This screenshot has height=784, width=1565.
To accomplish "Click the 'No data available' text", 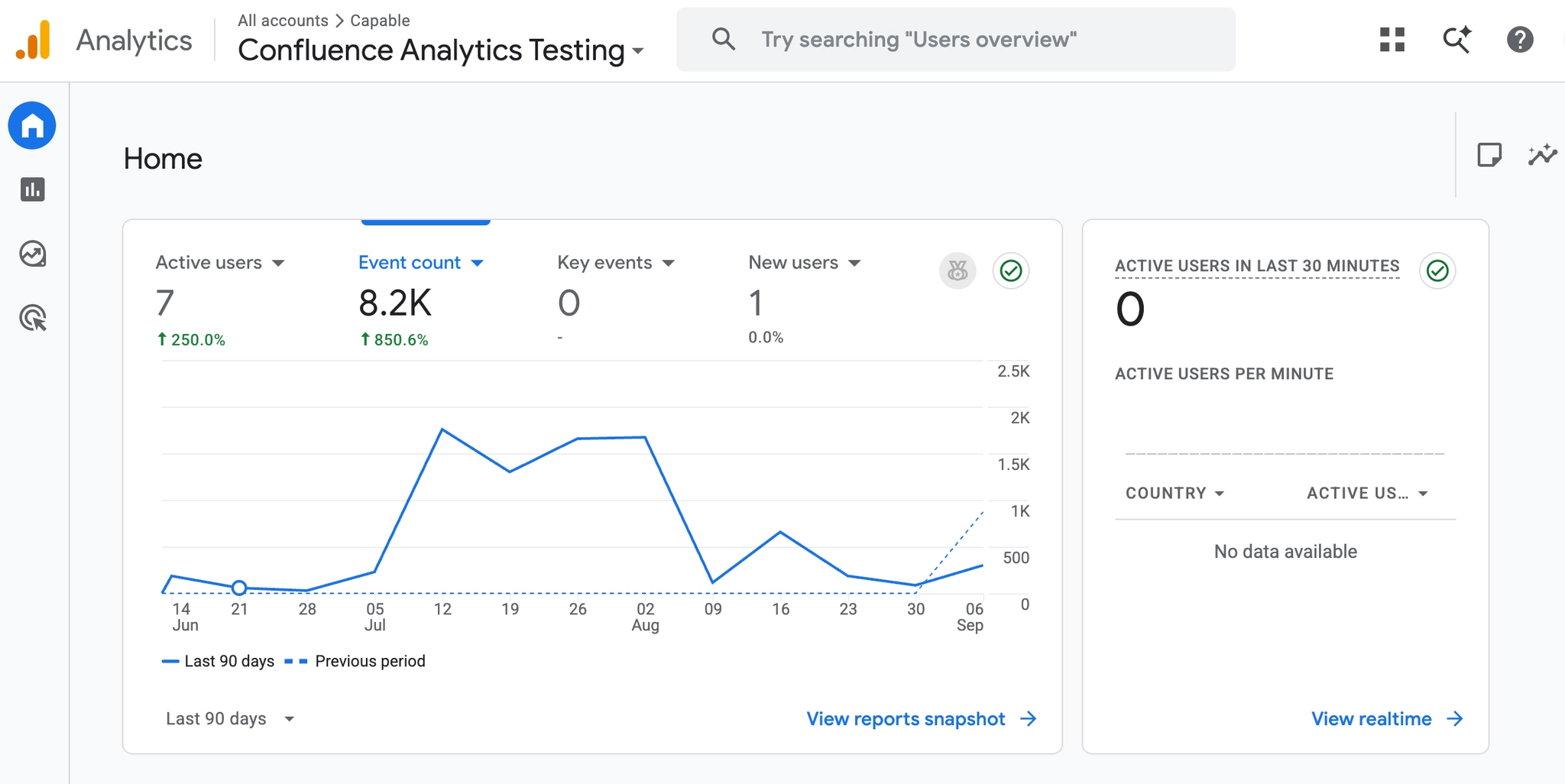I will [x=1285, y=552].
